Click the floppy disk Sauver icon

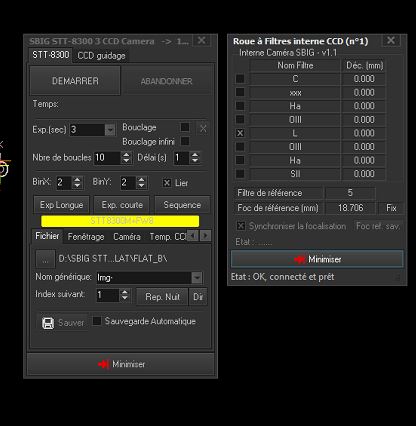coord(48,323)
